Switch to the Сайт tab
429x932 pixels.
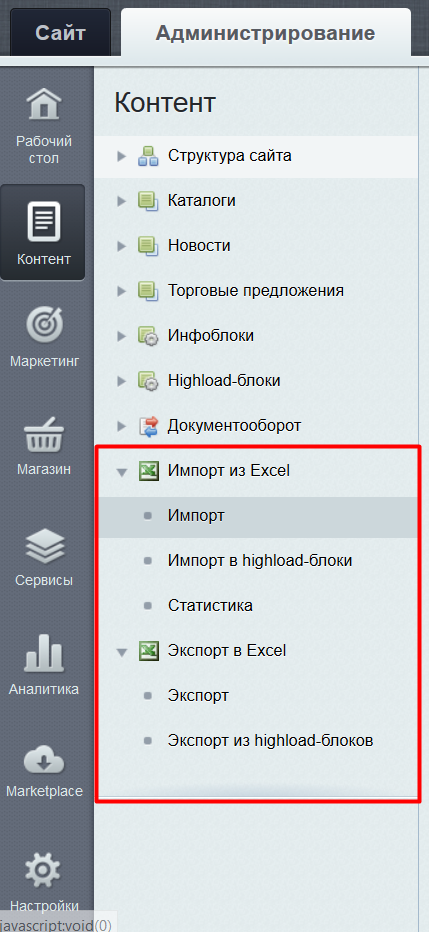click(60, 33)
